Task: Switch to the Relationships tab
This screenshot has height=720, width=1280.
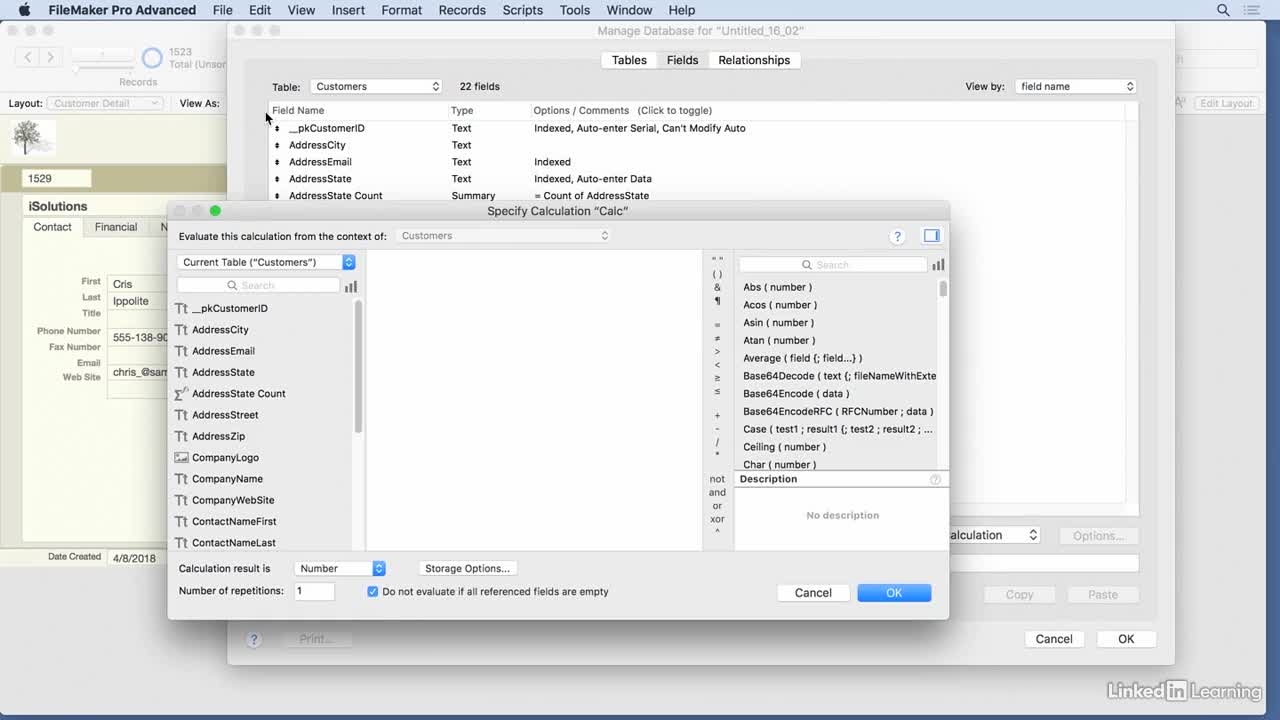Action: pos(754,60)
